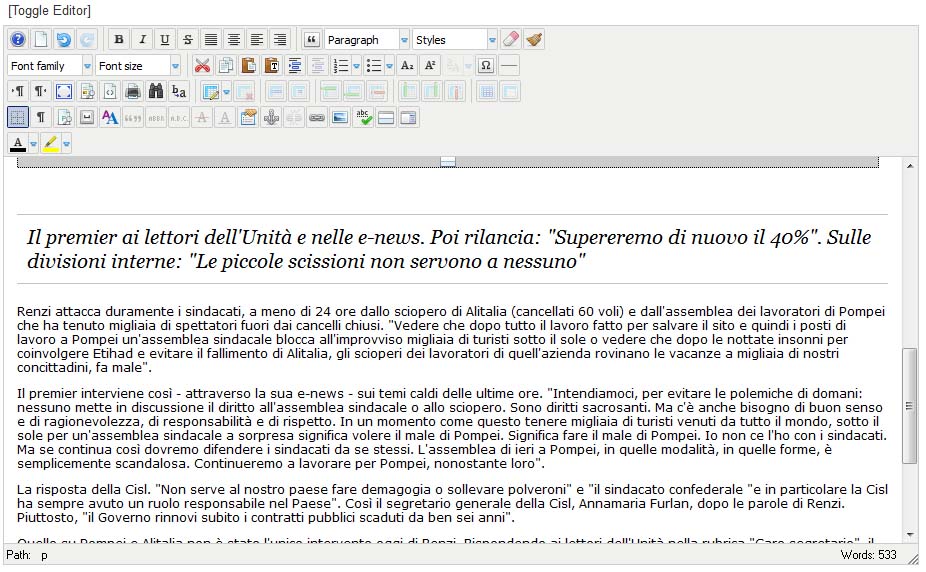
Task: Click the Toggle Editor link
Action: point(49,10)
